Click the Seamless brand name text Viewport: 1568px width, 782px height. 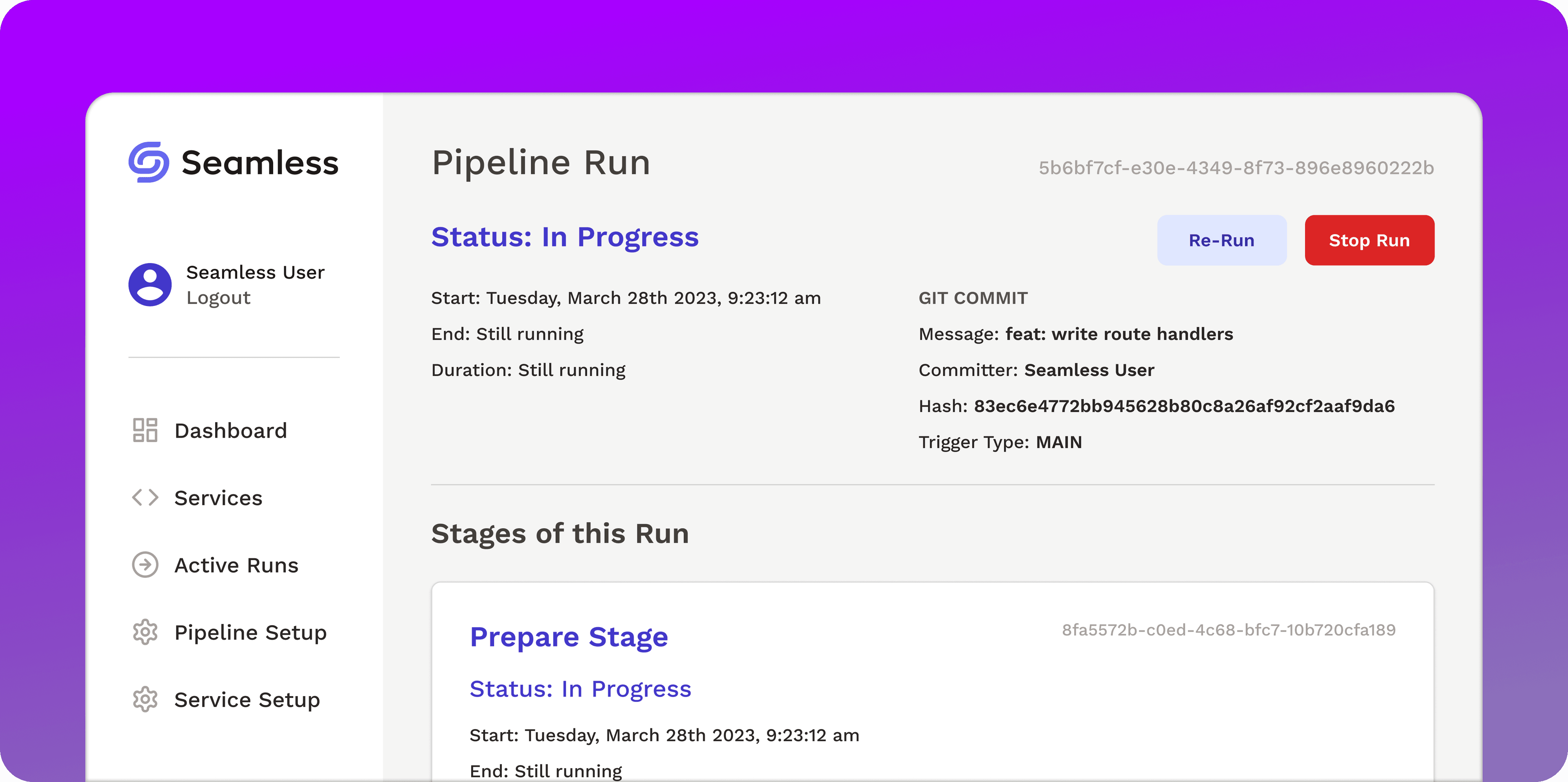pos(260,163)
